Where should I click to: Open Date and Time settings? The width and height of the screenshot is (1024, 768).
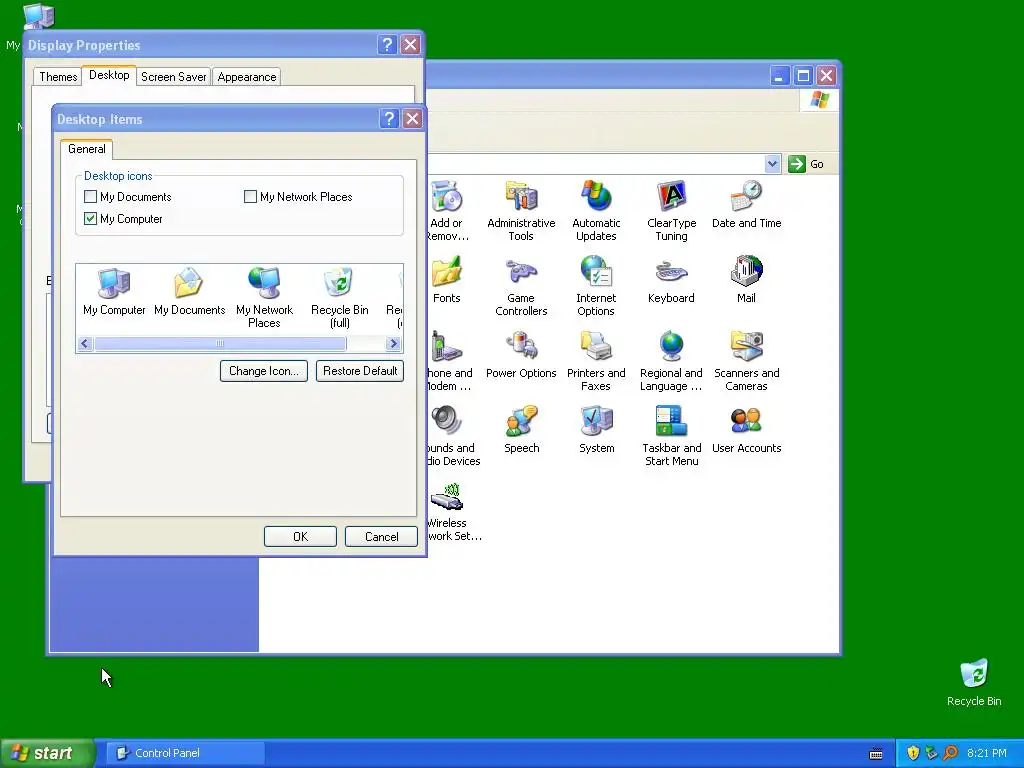pos(746,204)
